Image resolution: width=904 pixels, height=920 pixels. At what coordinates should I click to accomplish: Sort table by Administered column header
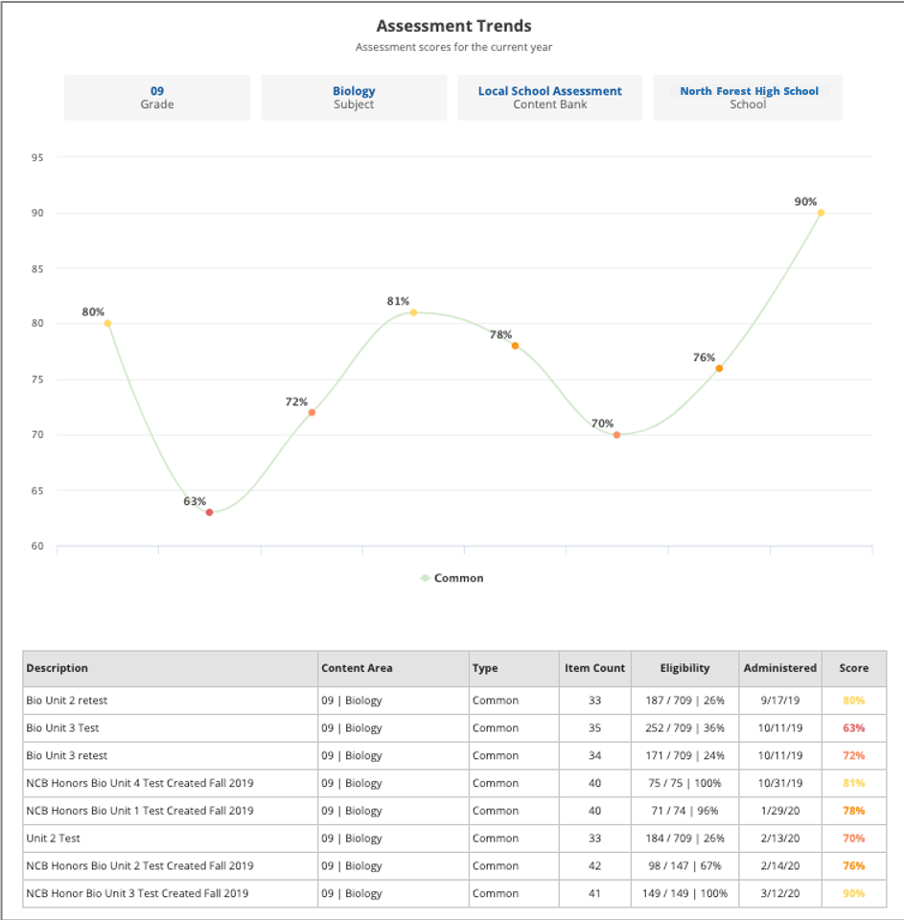coord(780,668)
